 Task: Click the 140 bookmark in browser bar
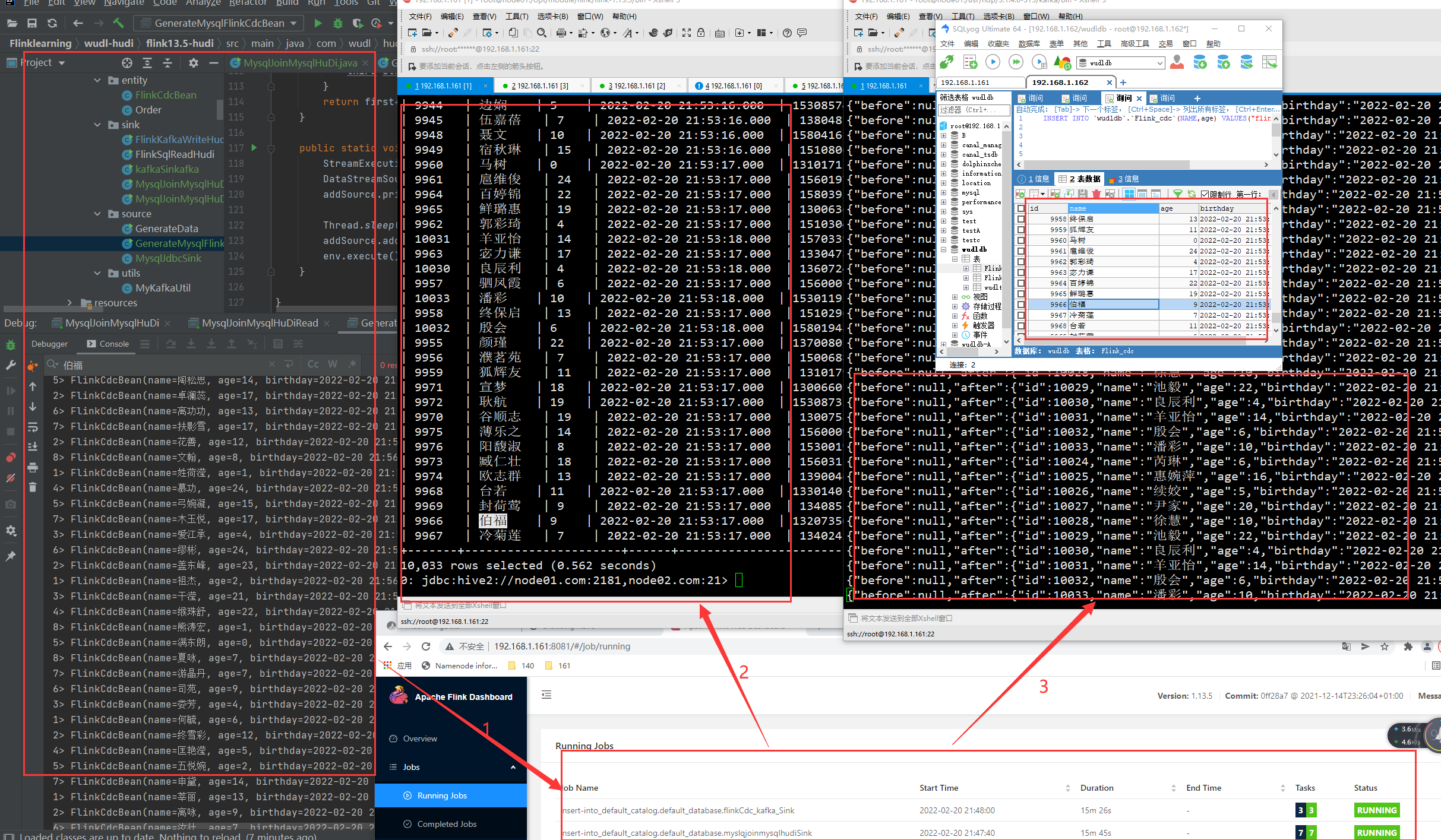point(522,665)
